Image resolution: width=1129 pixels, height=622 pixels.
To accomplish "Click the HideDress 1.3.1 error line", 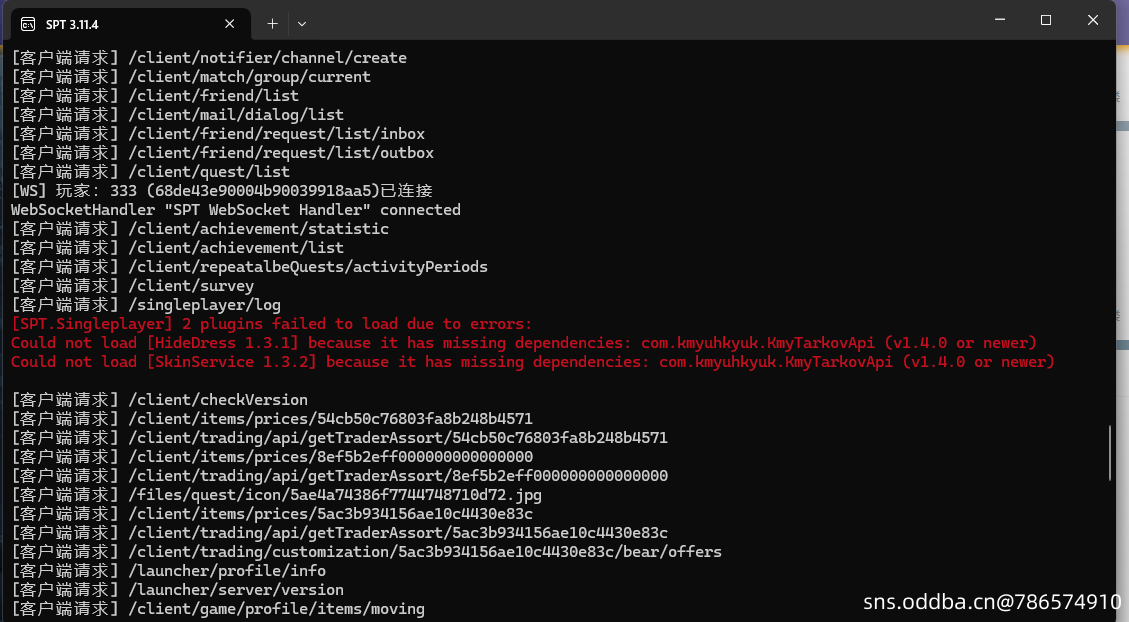I will pyautogui.click(x=524, y=343).
